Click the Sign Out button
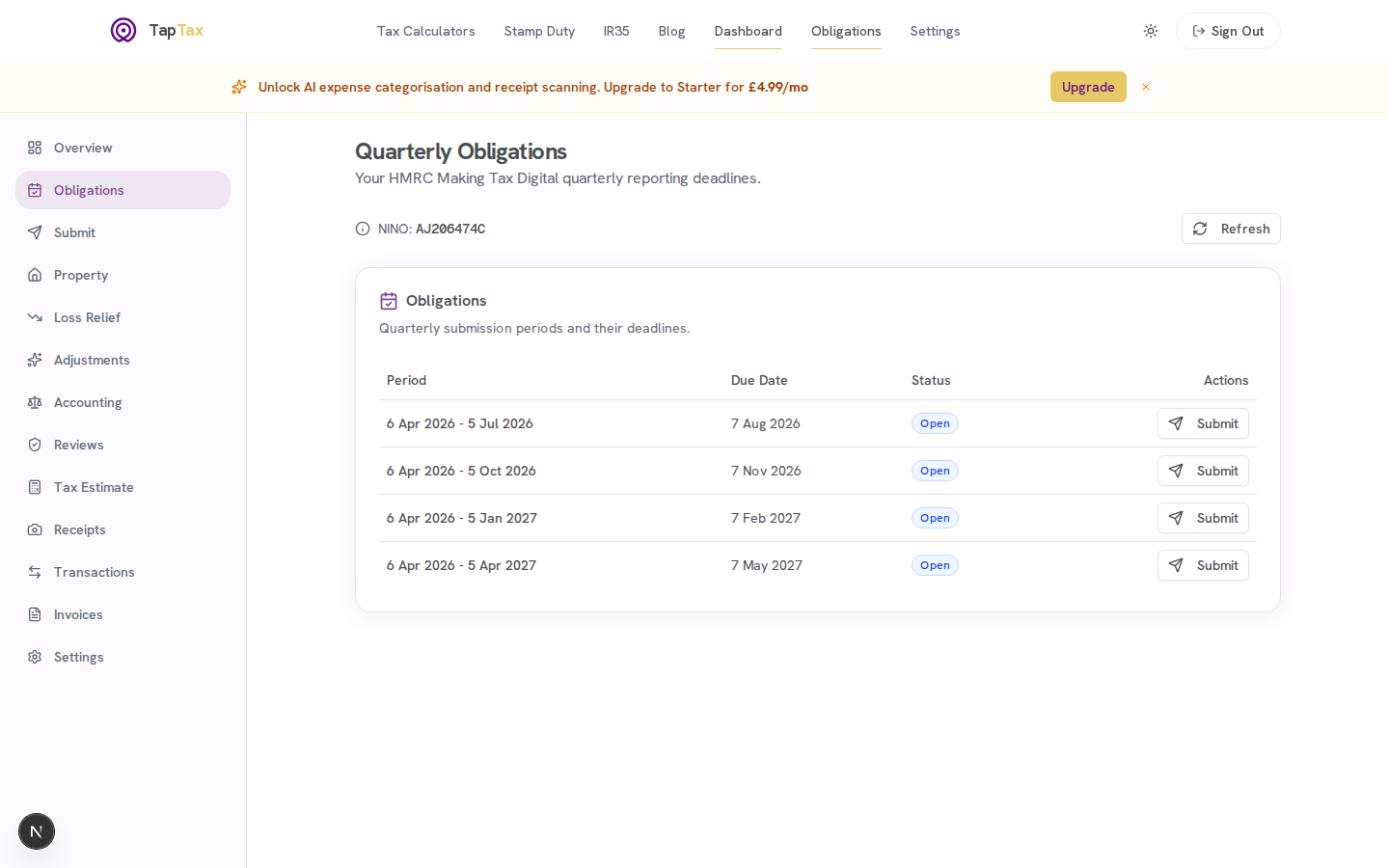1389x868 pixels. click(1228, 31)
